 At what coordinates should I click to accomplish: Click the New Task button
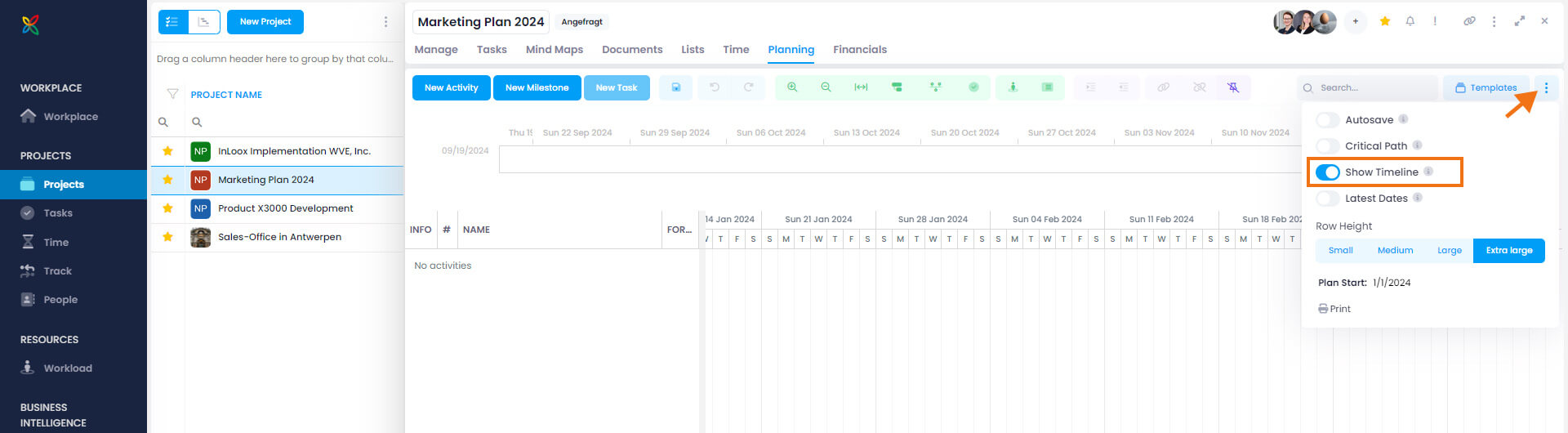[x=617, y=87]
